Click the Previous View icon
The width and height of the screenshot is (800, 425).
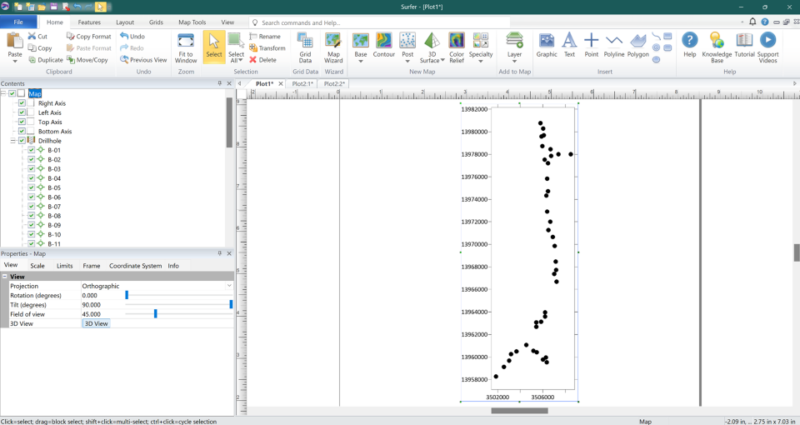(x=124, y=60)
